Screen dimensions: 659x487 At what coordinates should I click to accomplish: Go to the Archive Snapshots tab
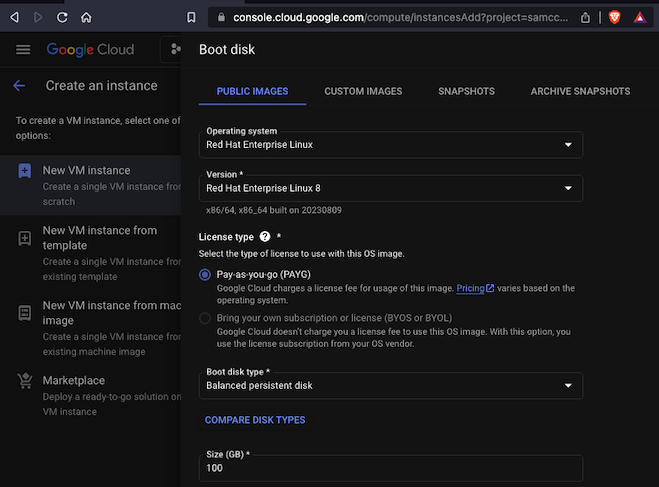(x=580, y=91)
